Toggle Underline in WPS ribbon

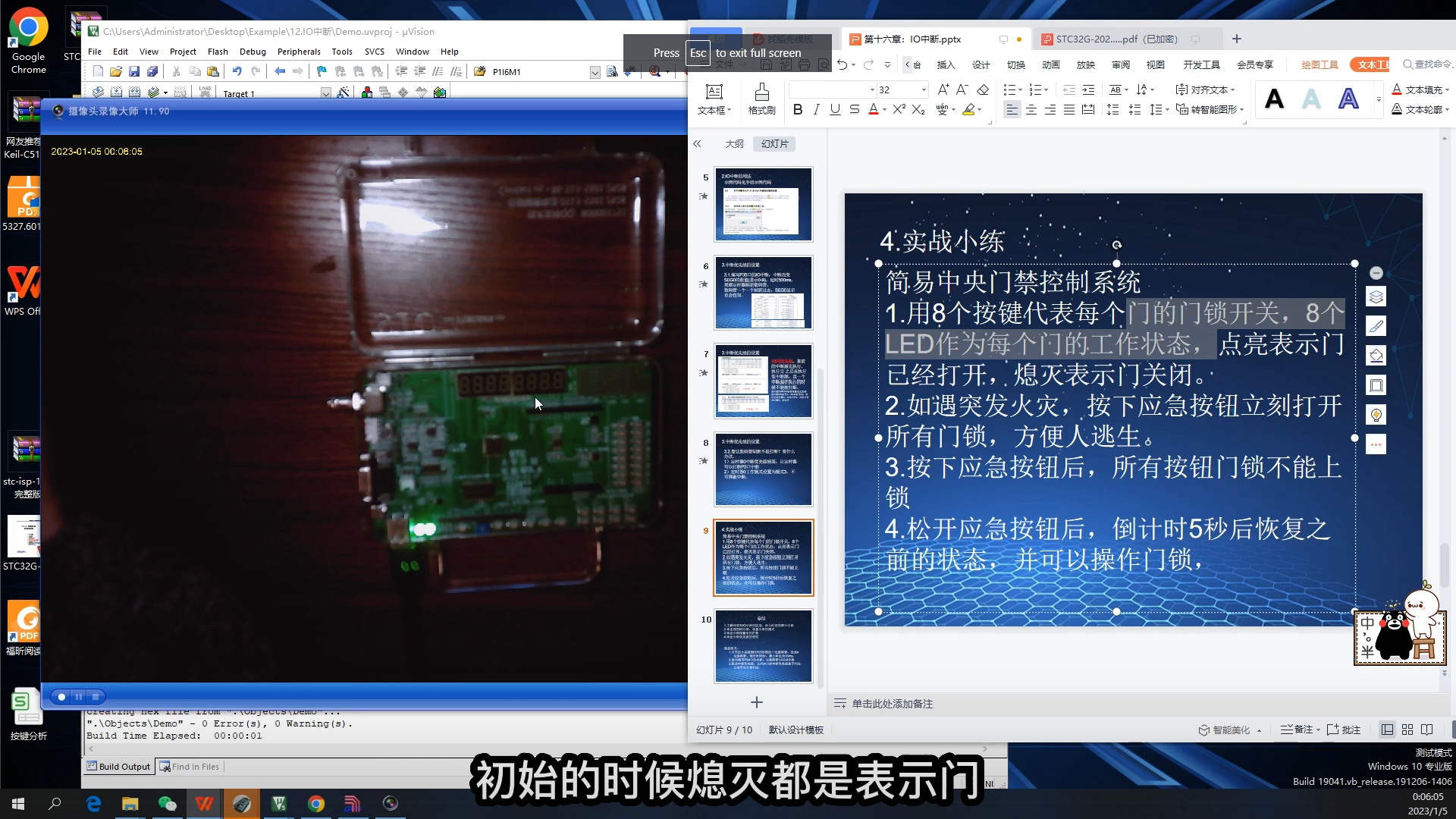[x=835, y=109]
